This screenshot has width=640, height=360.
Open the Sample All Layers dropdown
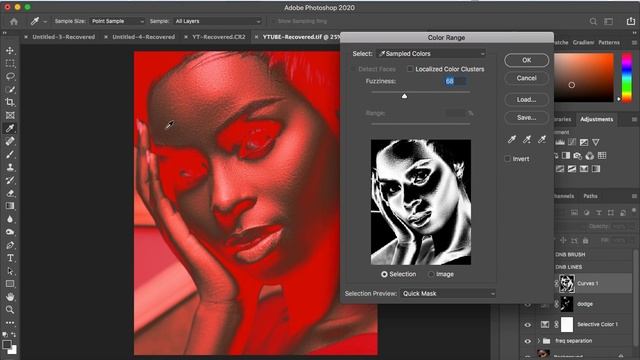[218, 21]
